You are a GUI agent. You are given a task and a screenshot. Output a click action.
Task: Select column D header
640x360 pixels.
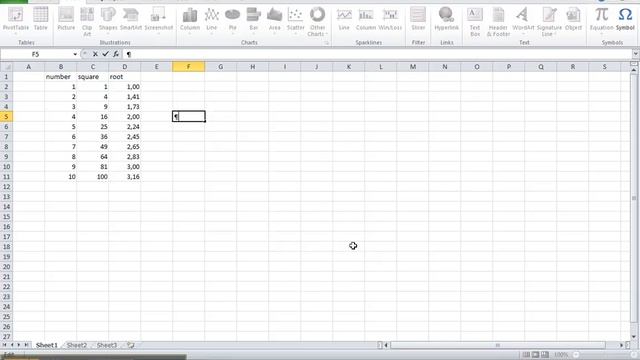coord(124,67)
